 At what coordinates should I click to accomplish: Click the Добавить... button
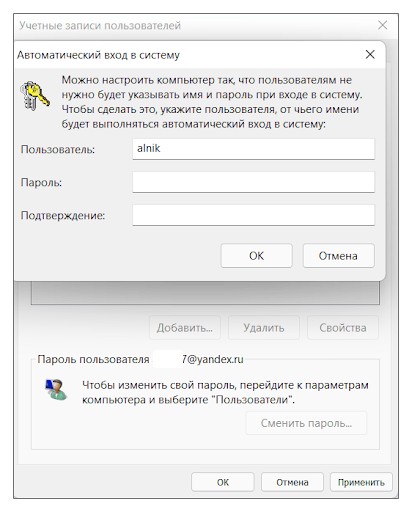click(x=185, y=328)
